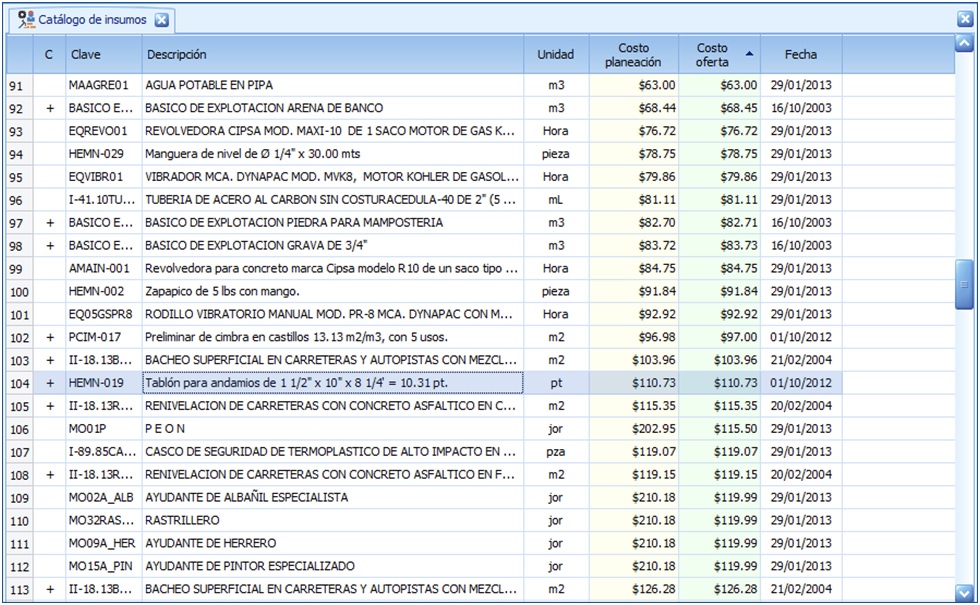Select the RASTRILLERO row description

click(182, 521)
